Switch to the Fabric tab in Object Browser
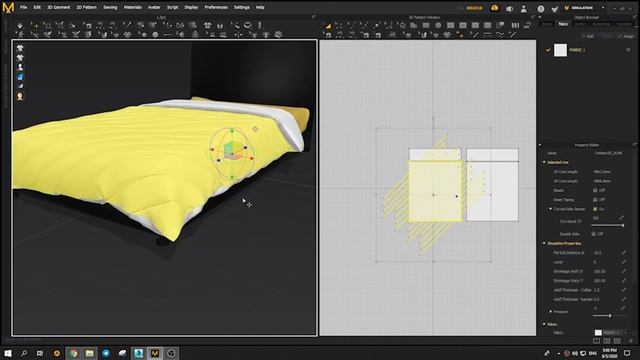The width and height of the screenshot is (640, 360). [x=563, y=24]
